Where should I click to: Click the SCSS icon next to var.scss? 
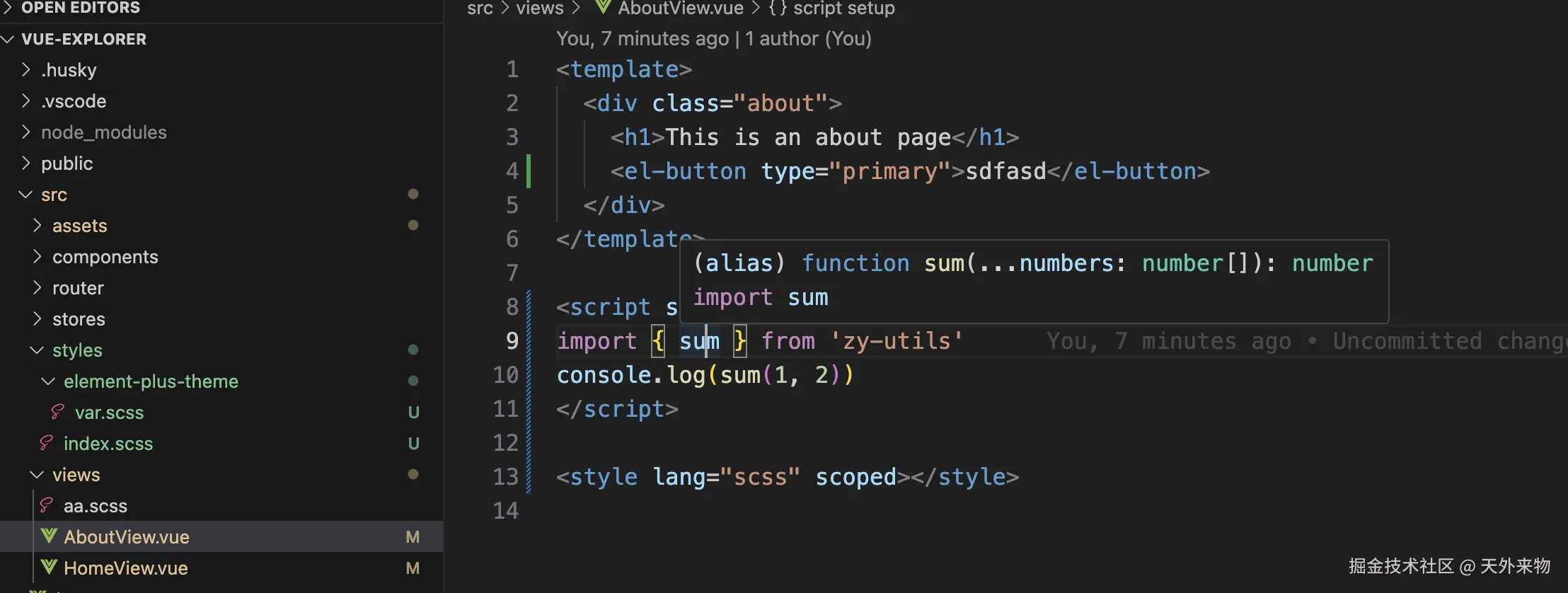tap(58, 412)
